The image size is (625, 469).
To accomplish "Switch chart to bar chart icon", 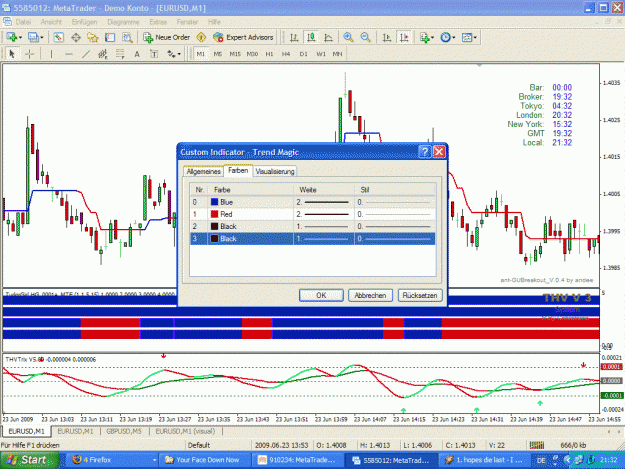I will [294, 37].
